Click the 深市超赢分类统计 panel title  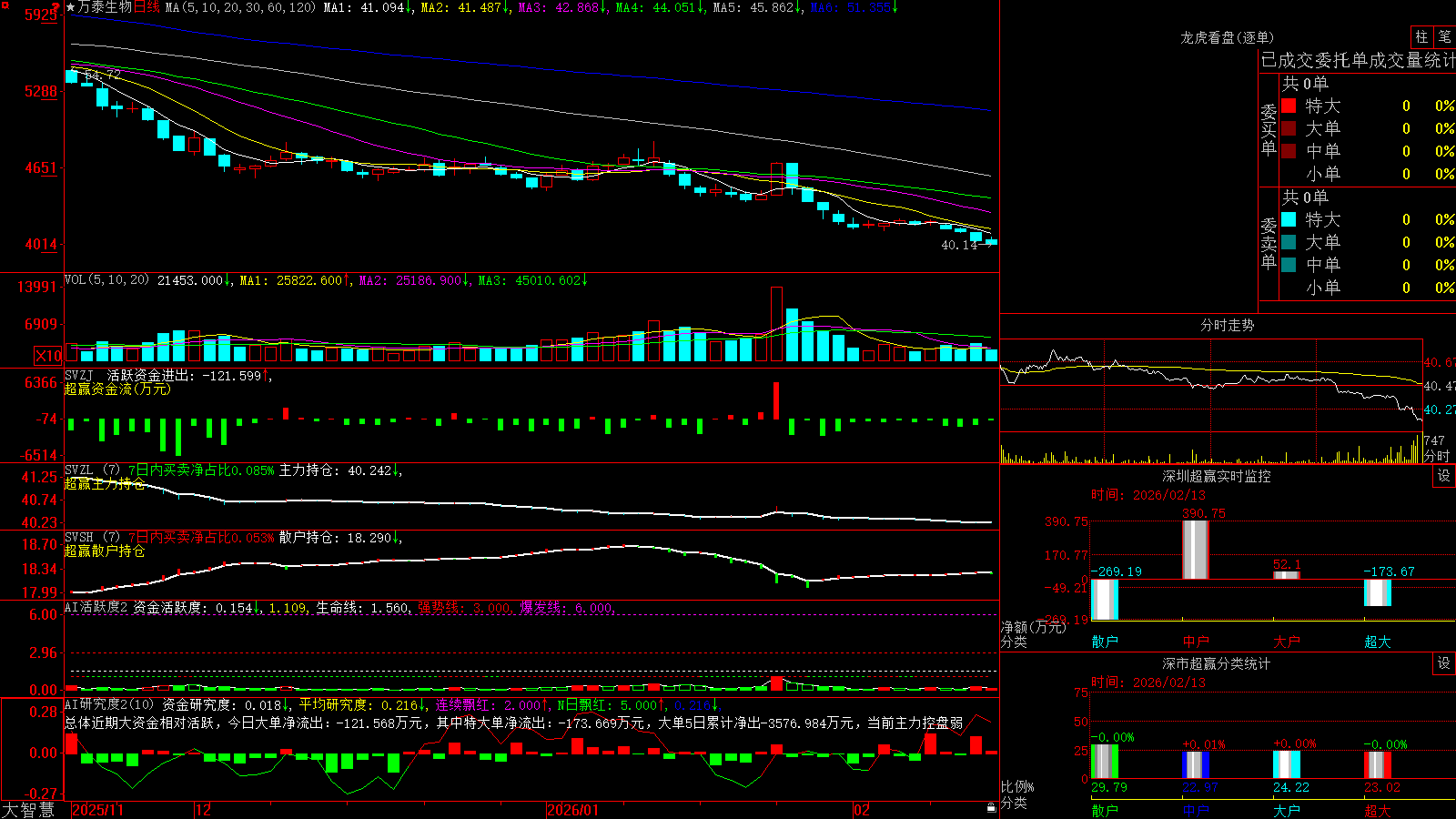(x=1217, y=663)
